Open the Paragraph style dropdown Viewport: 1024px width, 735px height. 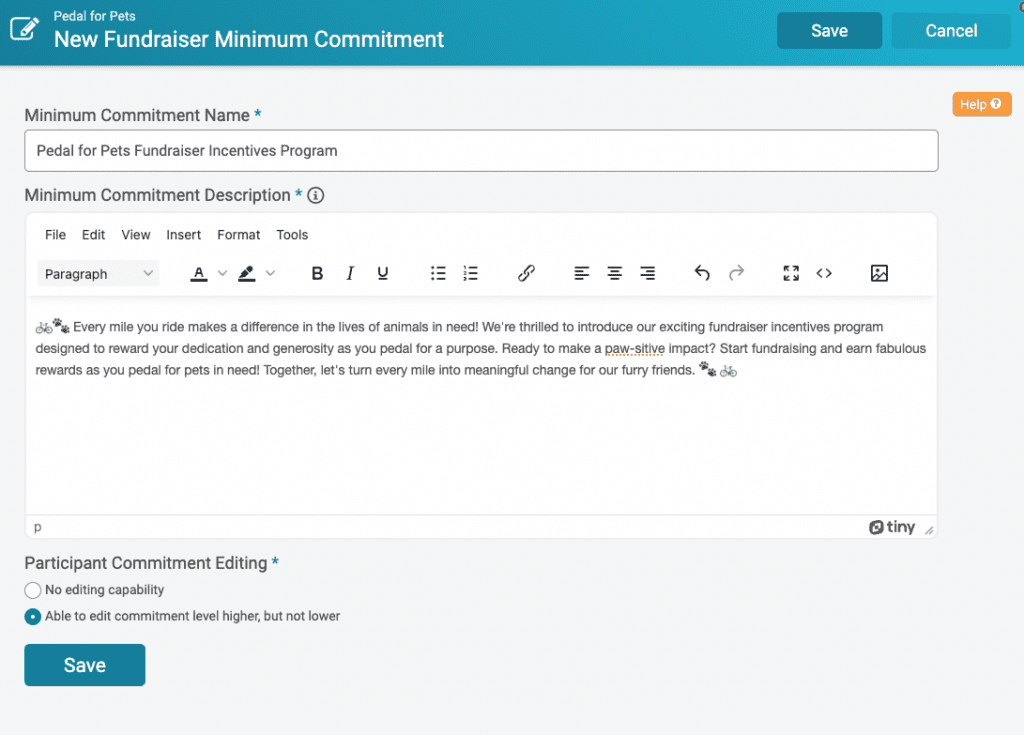(x=98, y=274)
